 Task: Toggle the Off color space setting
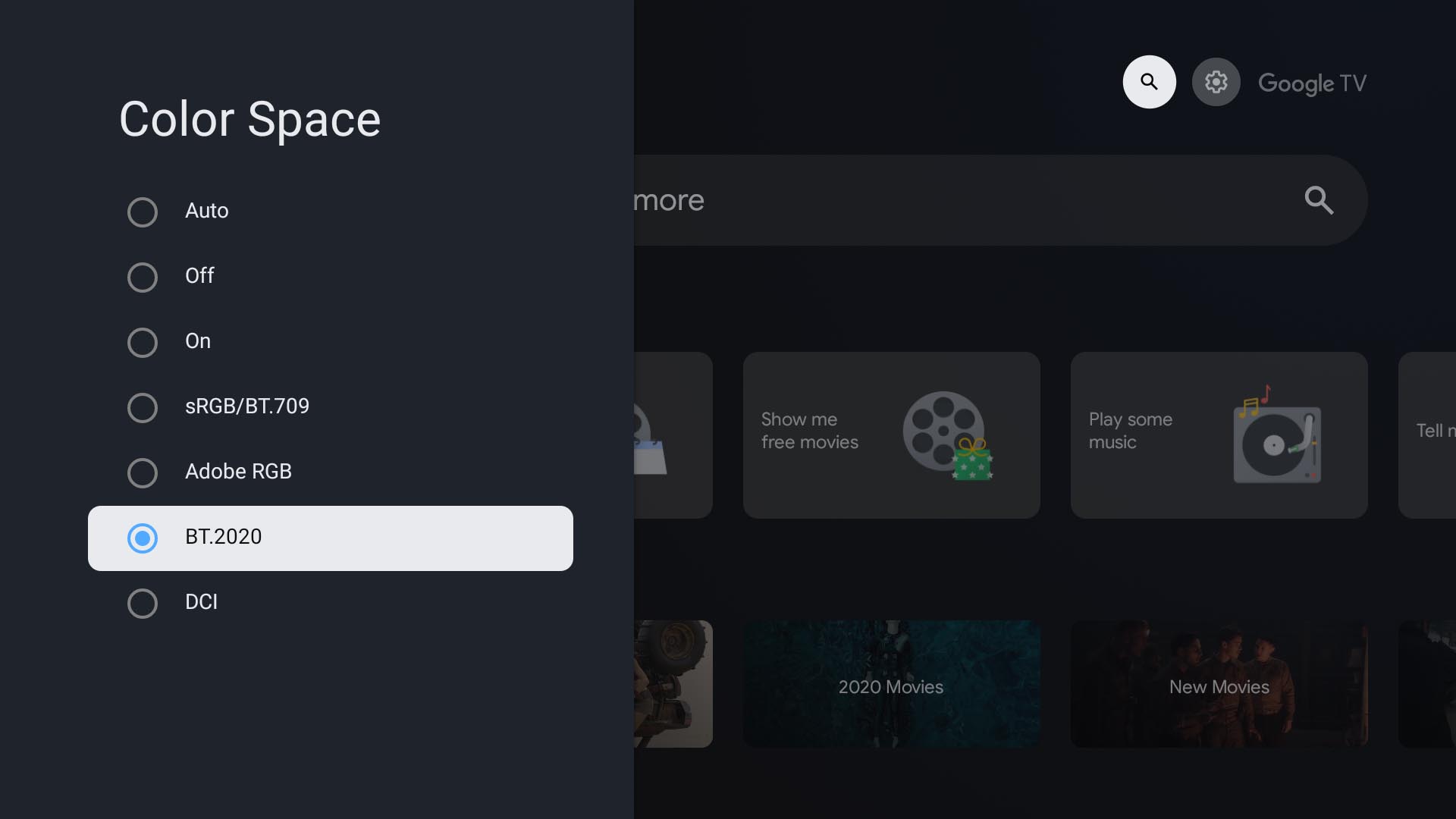pyautogui.click(x=142, y=277)
